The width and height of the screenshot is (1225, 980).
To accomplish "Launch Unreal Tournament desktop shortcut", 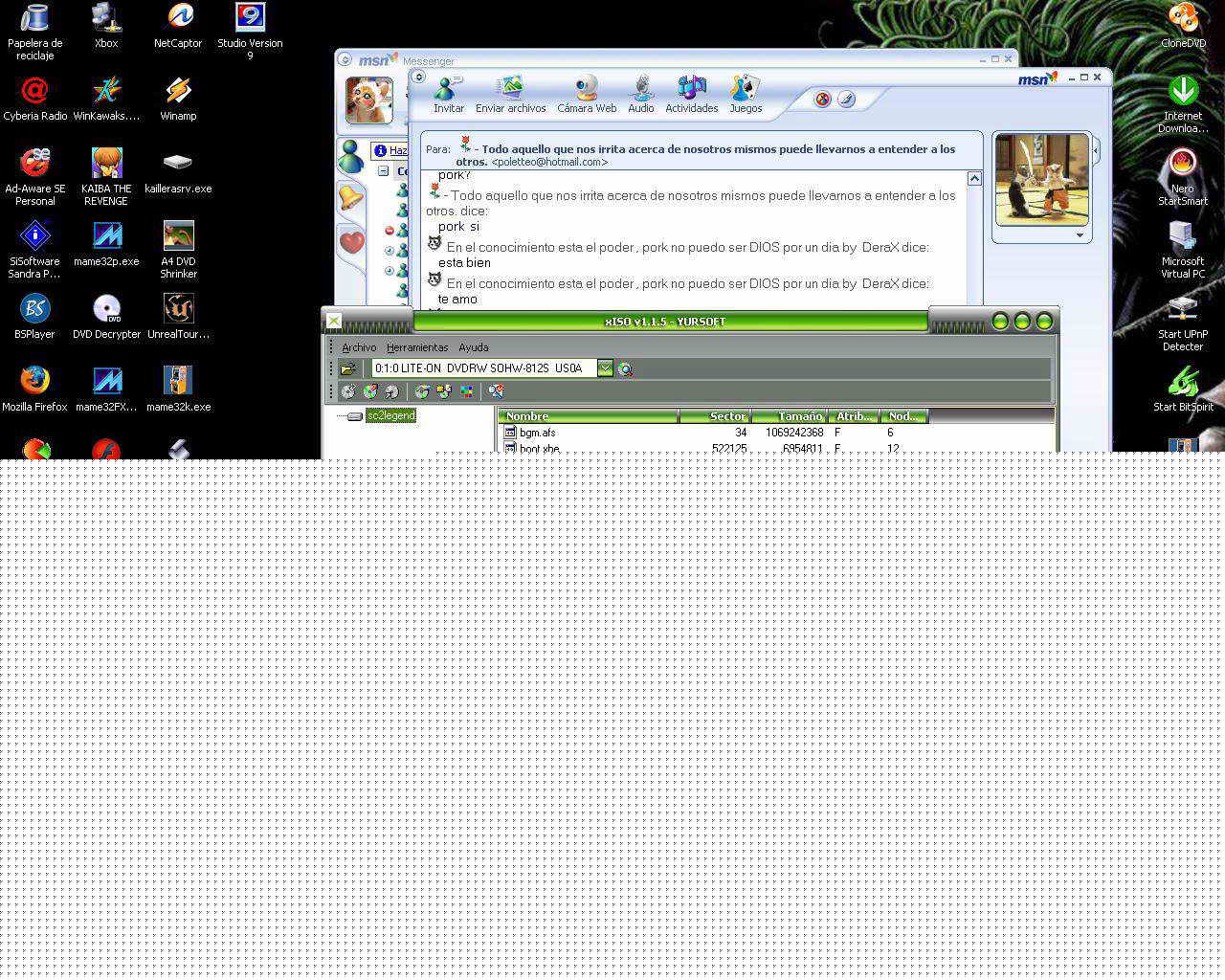I will (178, 317).
